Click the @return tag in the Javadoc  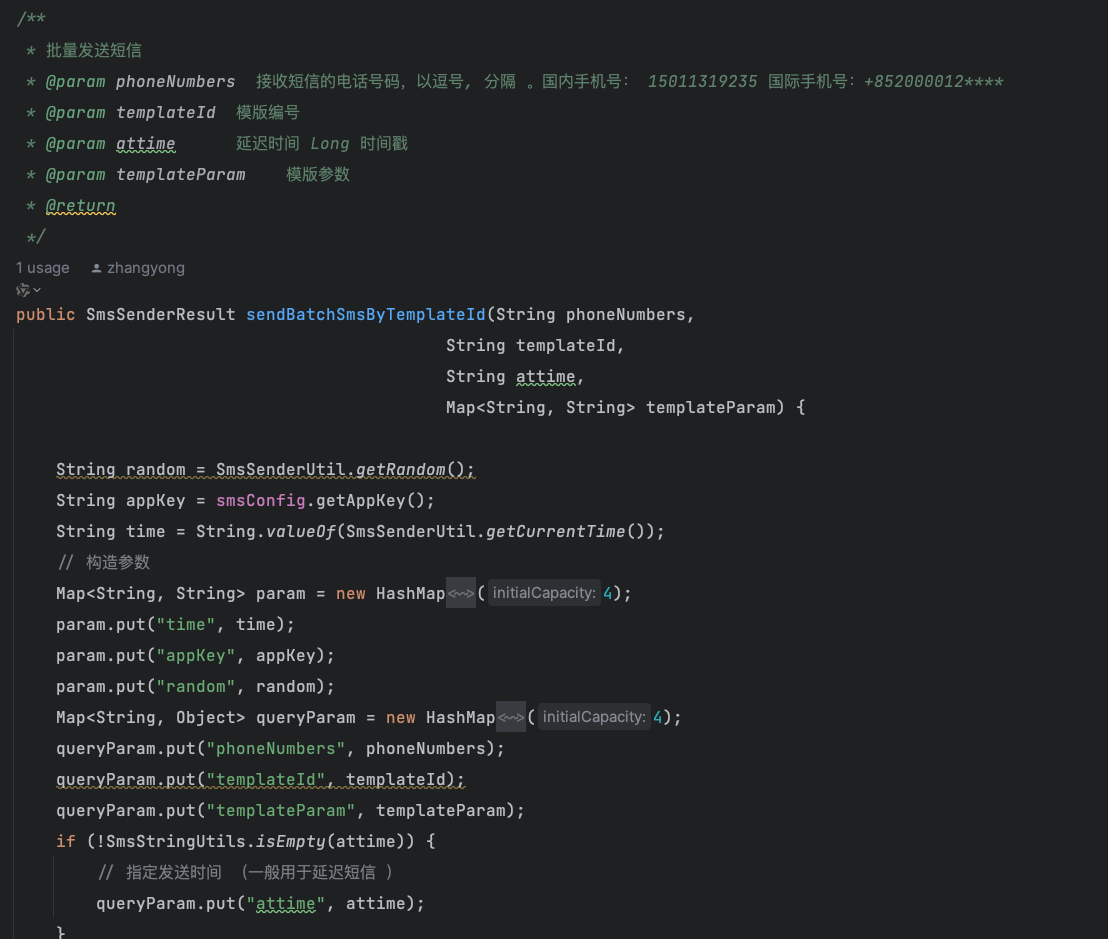[80, 206]
